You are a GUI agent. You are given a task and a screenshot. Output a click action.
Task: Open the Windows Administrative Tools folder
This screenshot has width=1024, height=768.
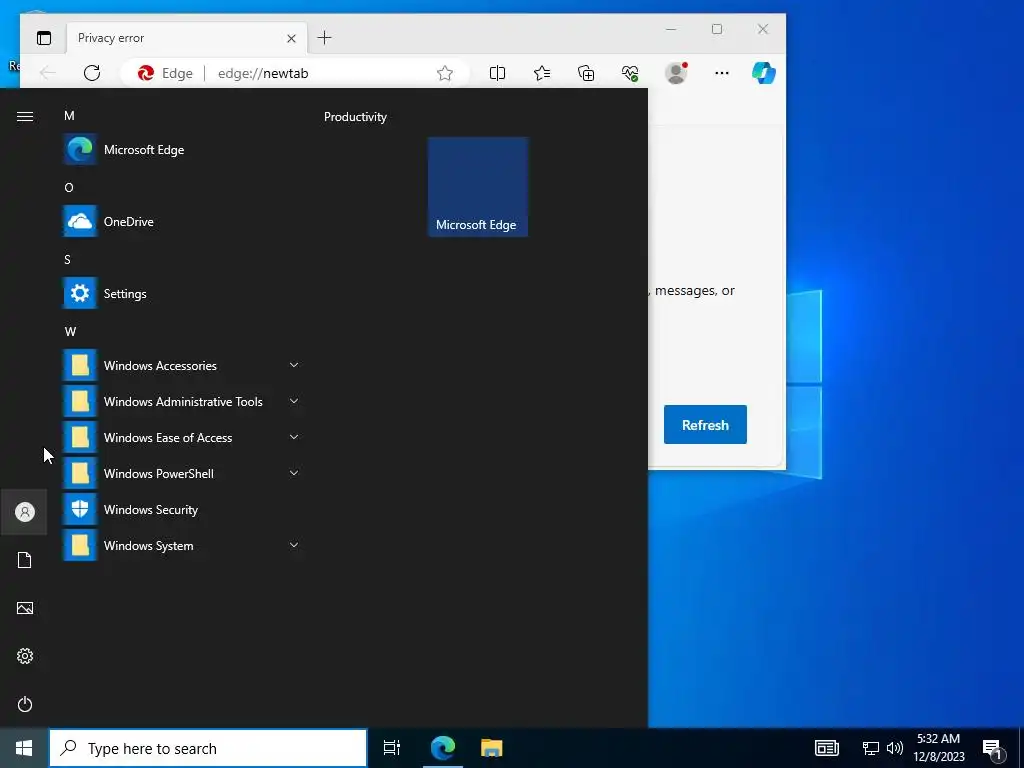coord(182,401)
